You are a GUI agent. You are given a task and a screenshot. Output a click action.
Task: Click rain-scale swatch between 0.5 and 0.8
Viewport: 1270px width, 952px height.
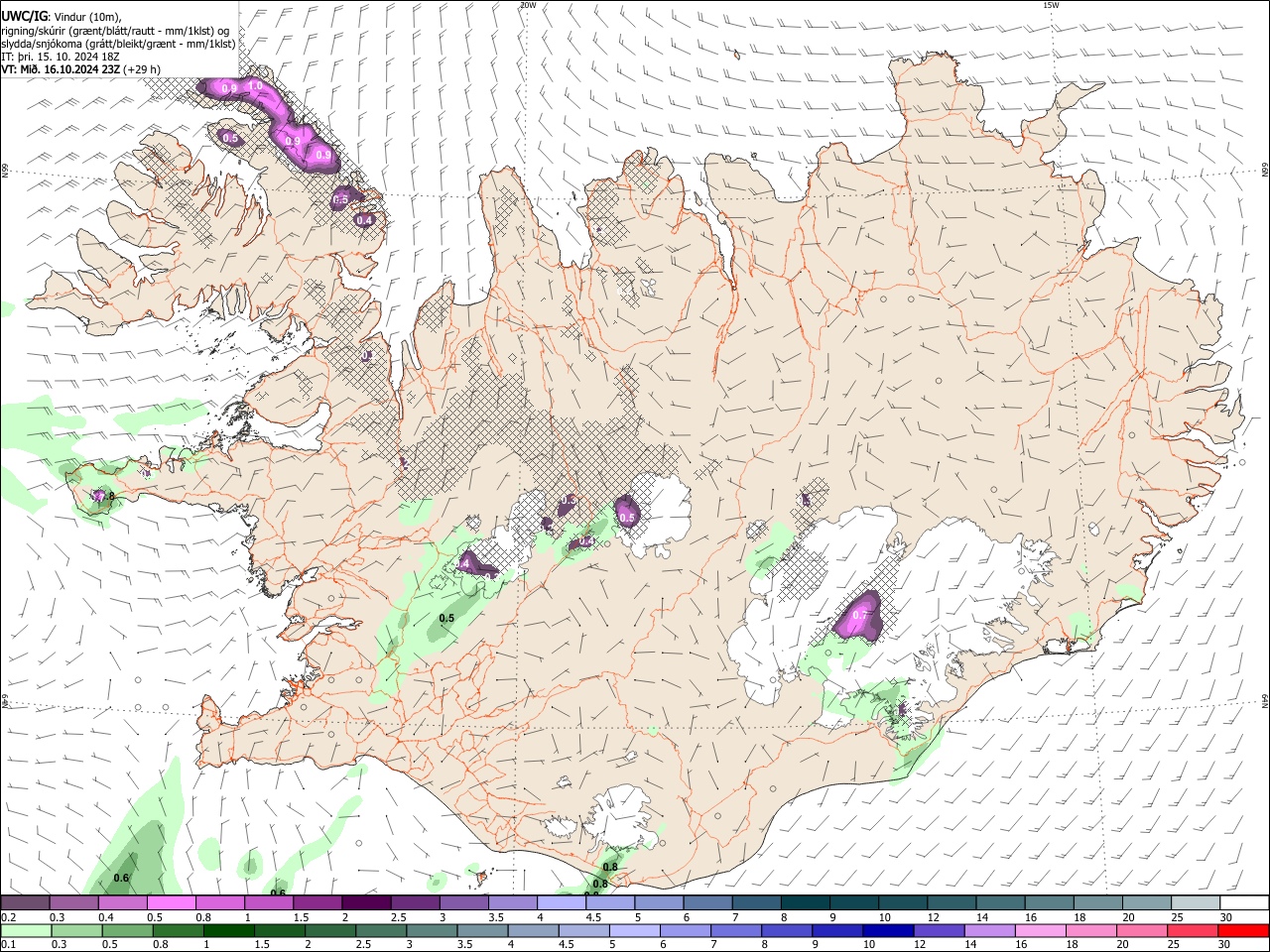(x=127, y=930)
